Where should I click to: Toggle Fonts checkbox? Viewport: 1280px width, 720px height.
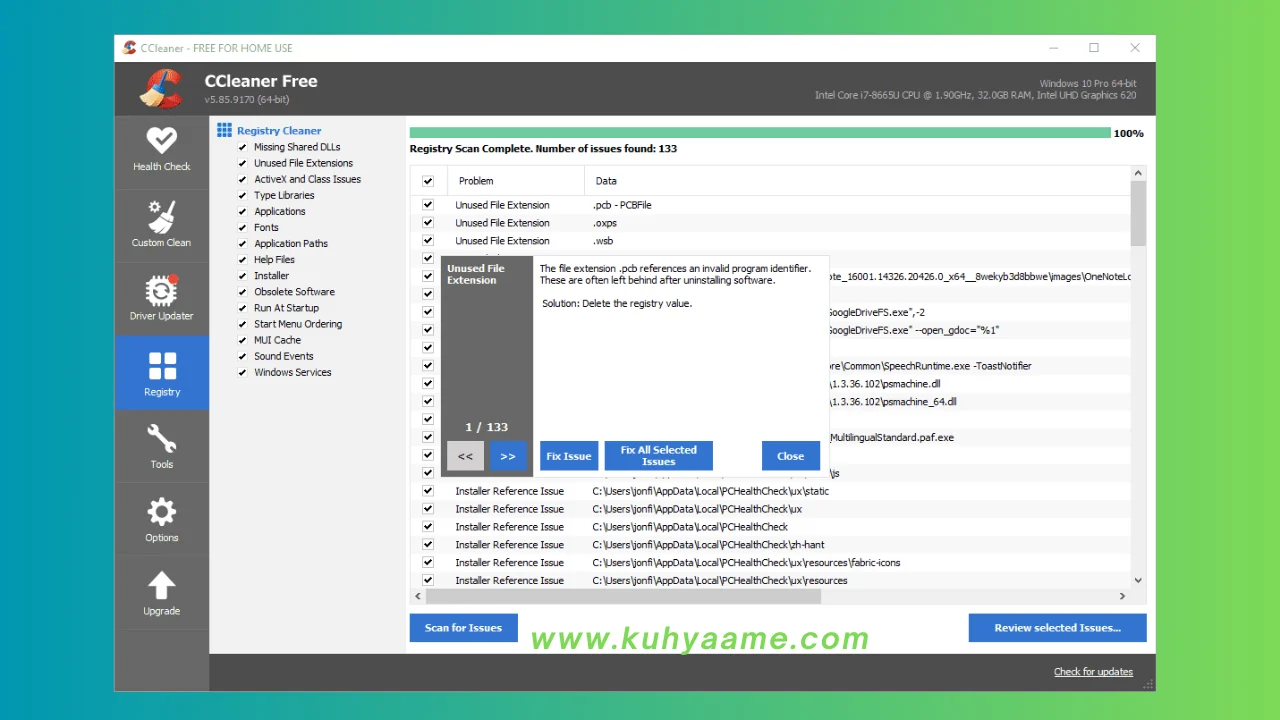click(242, 227)
